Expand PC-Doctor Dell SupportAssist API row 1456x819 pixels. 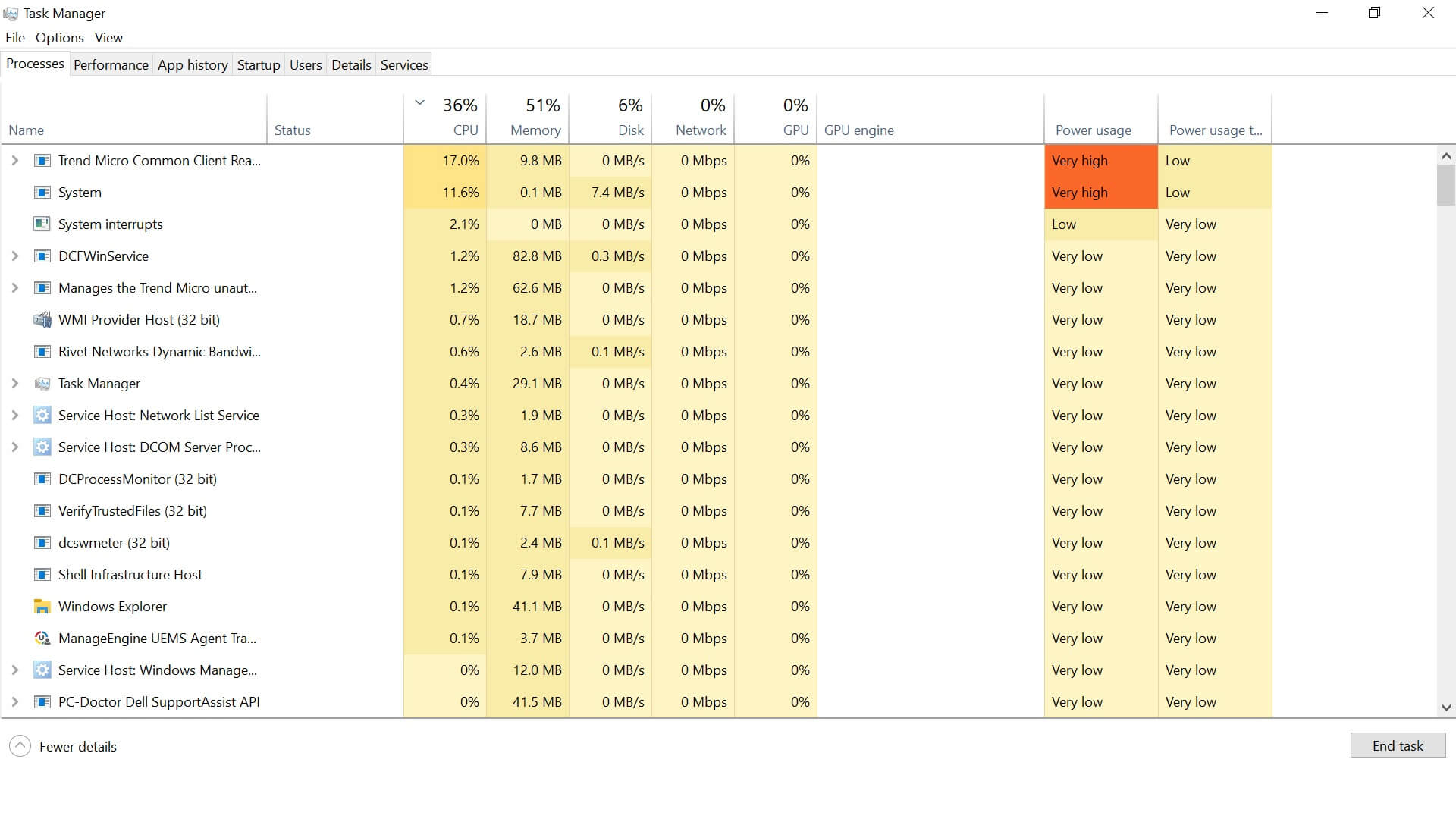[14, 702]
